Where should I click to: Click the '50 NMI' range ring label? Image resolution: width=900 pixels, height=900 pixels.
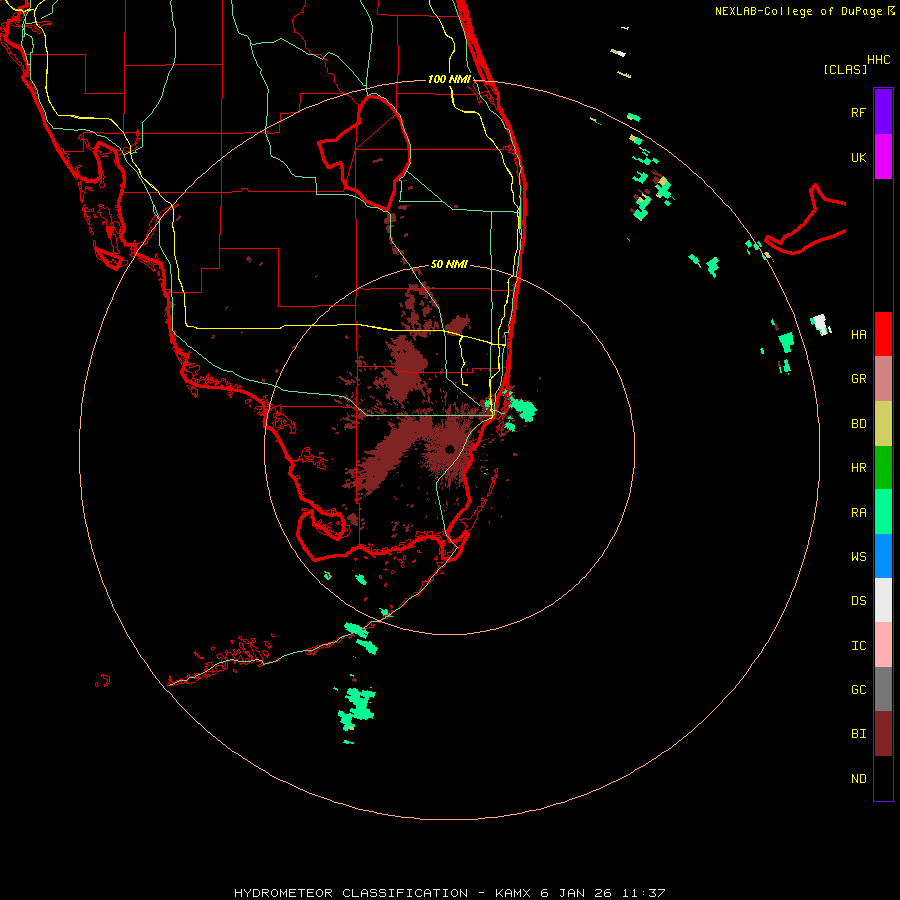449,264
